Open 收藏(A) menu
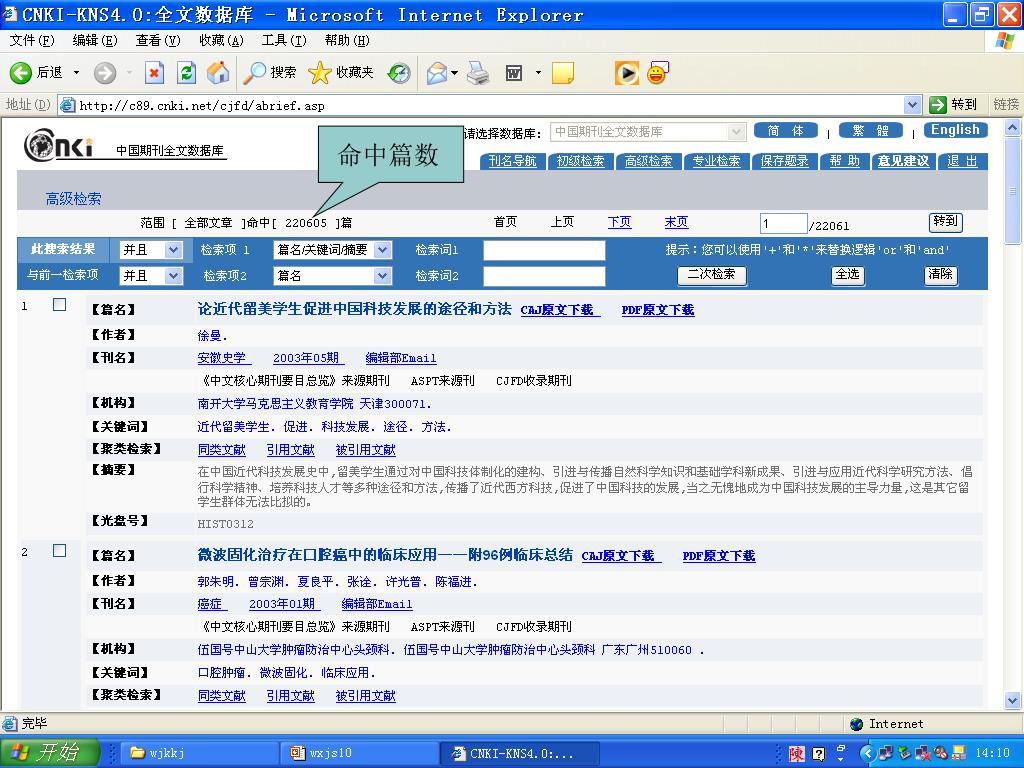Image resolution: width=1024 pixels, height=768 pixels. pos(221,40)
